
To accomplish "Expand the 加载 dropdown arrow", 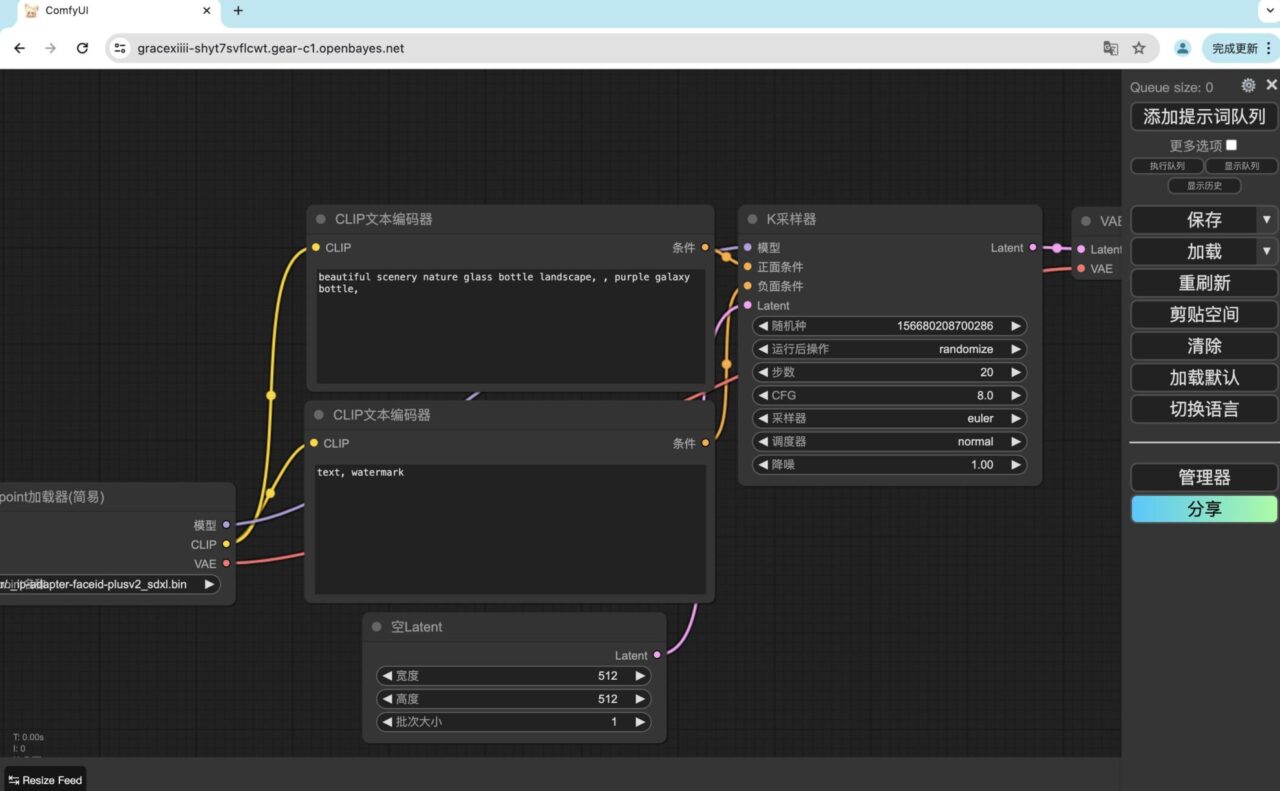I will click(1267, 251).
